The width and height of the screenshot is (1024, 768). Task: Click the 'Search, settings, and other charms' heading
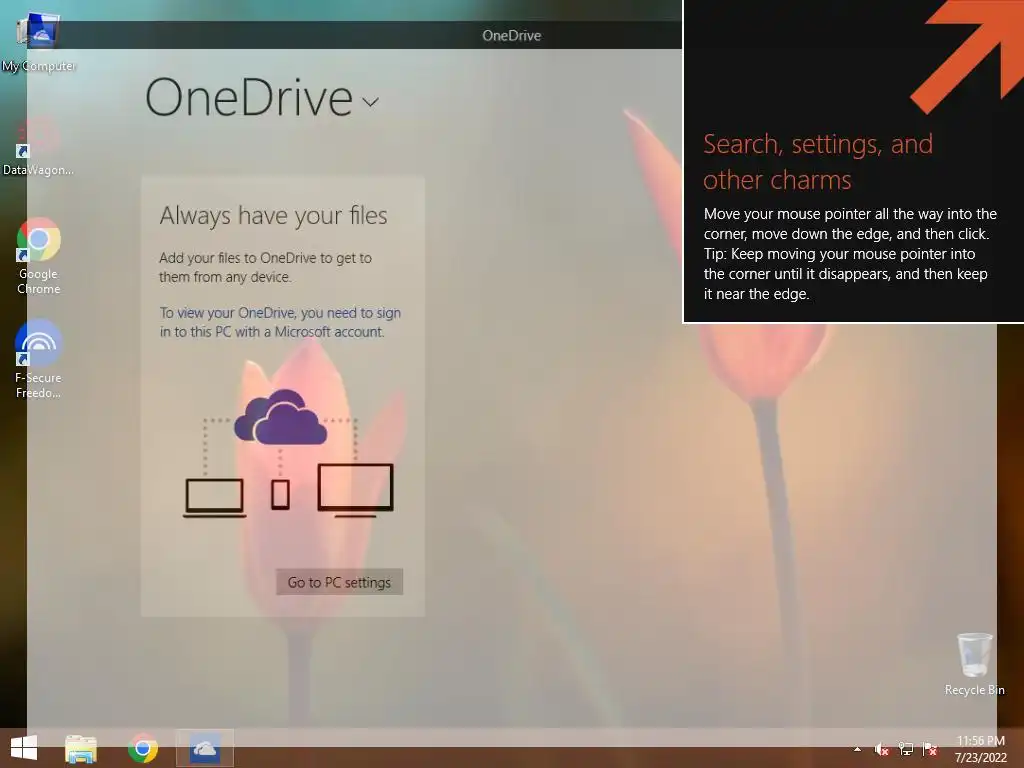pos(818,162)
